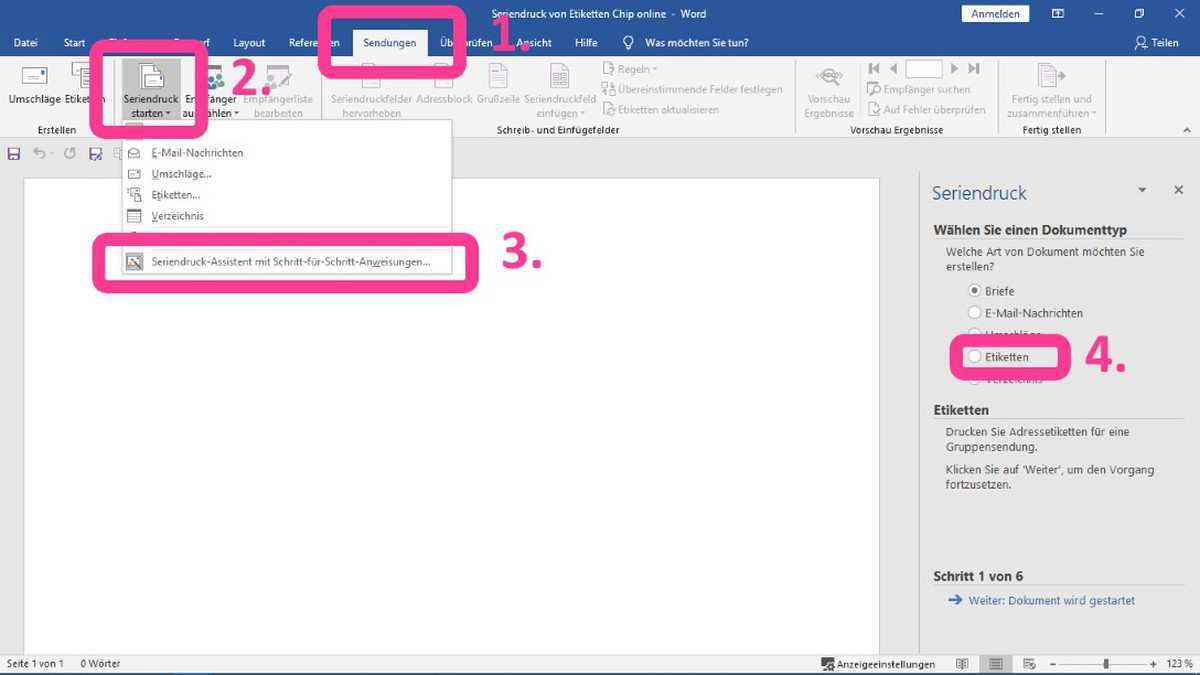Image resolution: width=1200 pixels, height=675 pixels.
Task: Click the save icon in quick access toolbar
Action: (x=14, y=153)
